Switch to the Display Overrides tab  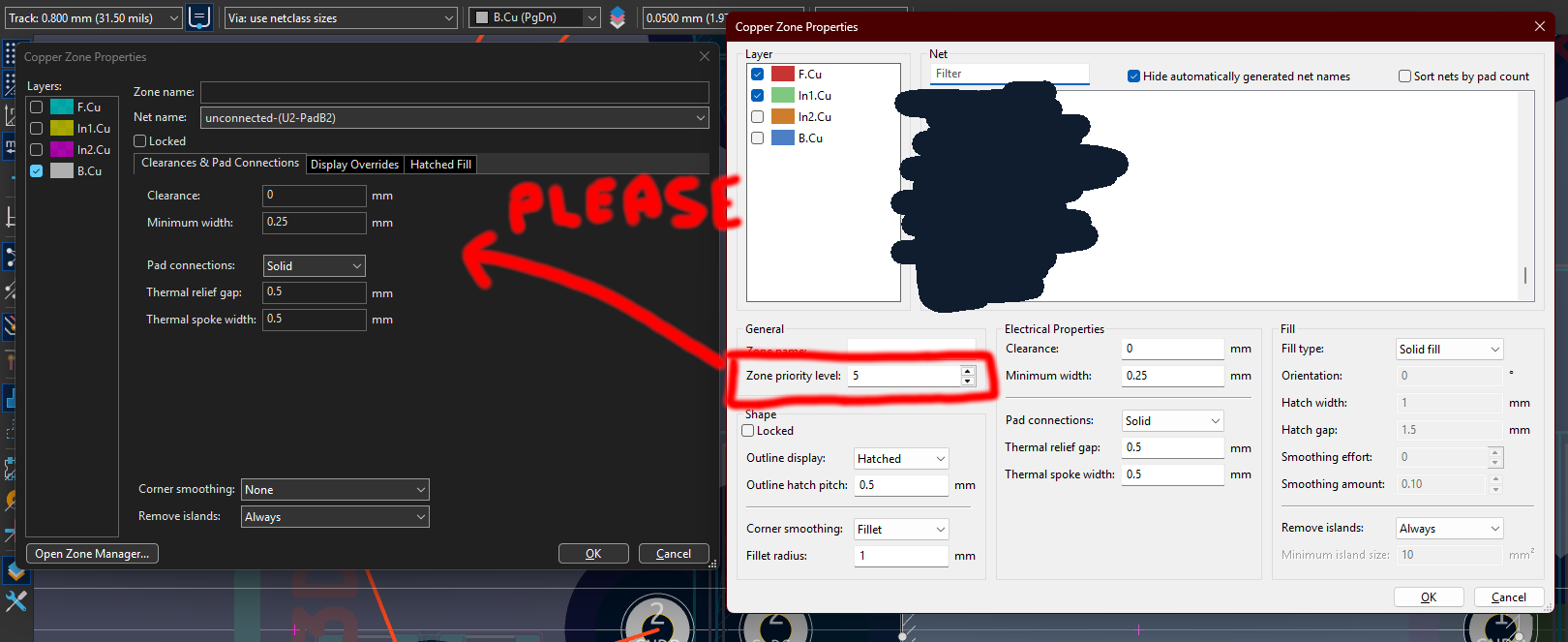(354, 165)
